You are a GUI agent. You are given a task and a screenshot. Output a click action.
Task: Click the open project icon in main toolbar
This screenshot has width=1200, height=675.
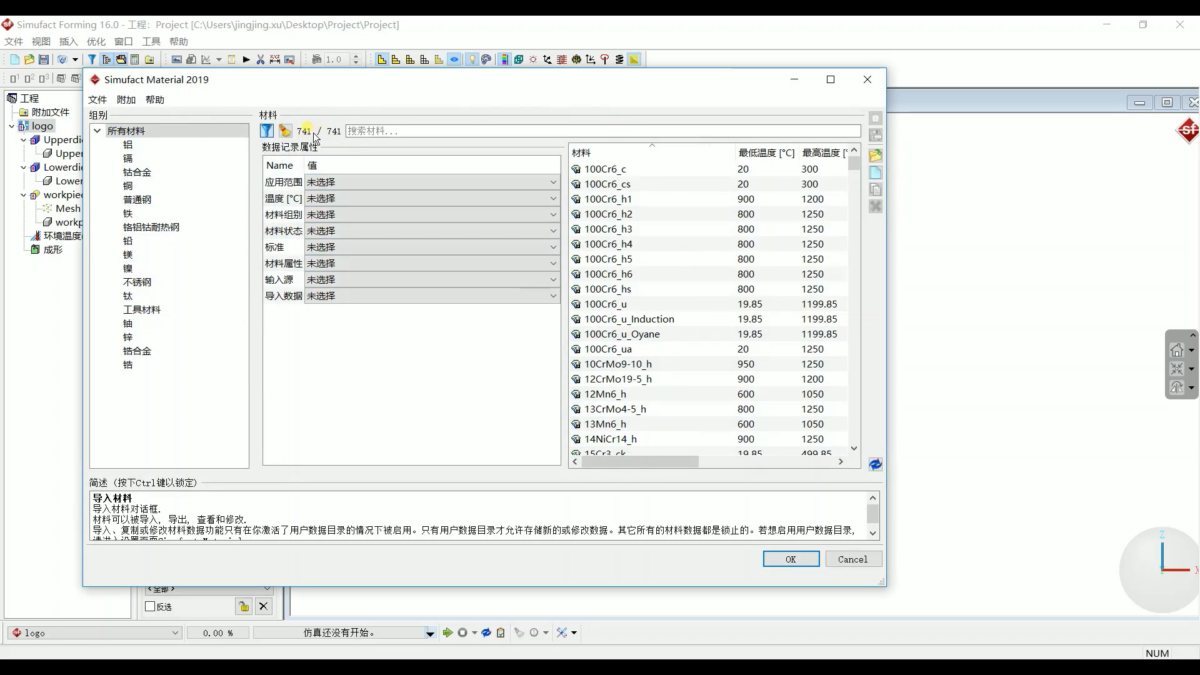29,60
